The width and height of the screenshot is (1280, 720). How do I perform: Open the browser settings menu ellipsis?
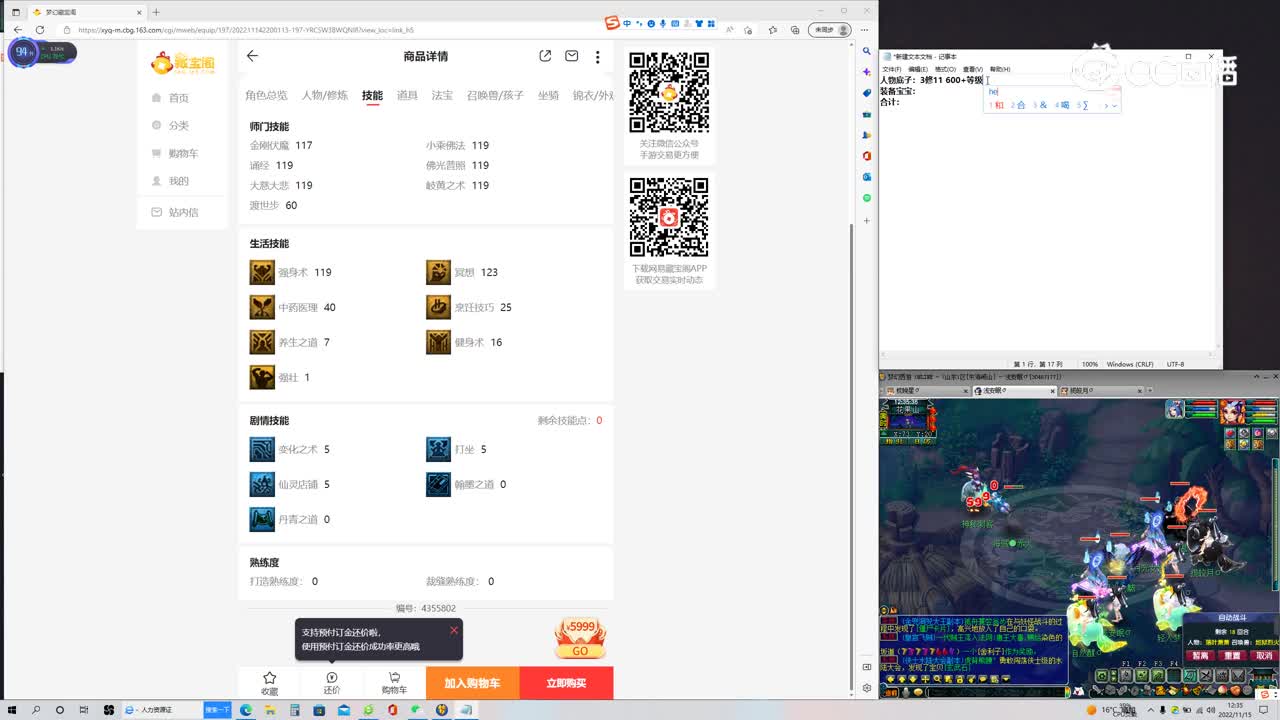point(862,29)
